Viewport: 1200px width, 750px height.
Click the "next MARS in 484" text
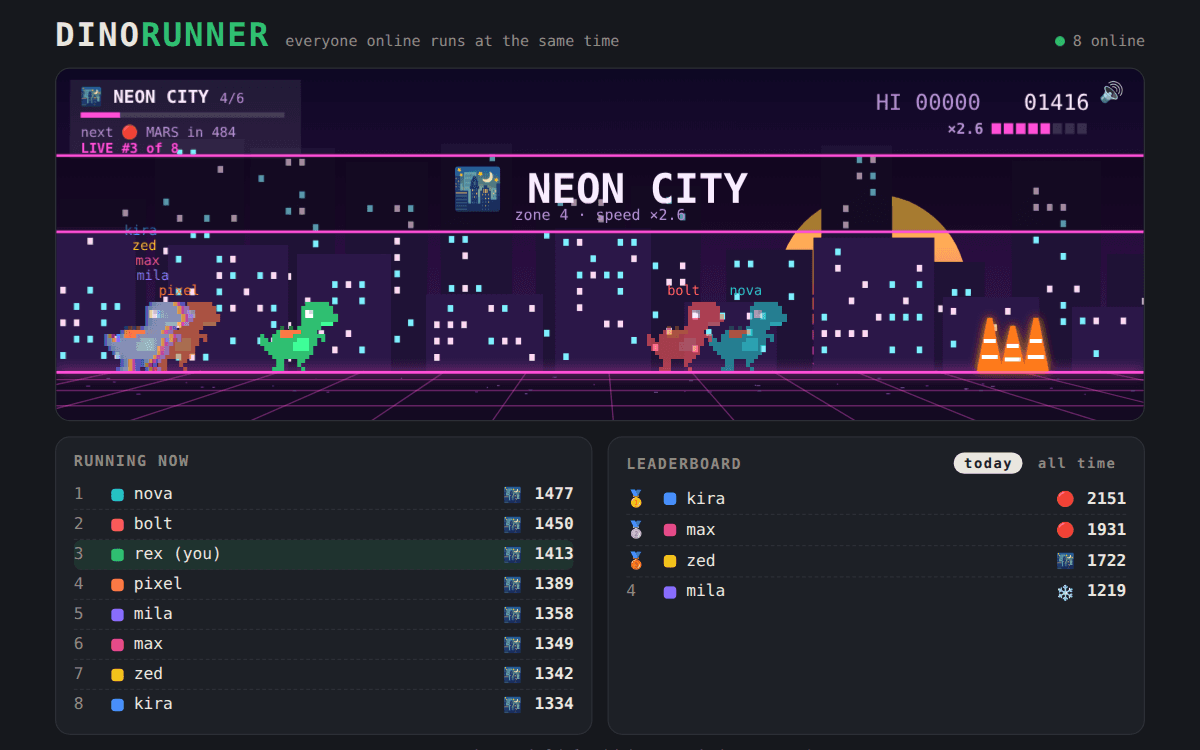pos(158,132)
